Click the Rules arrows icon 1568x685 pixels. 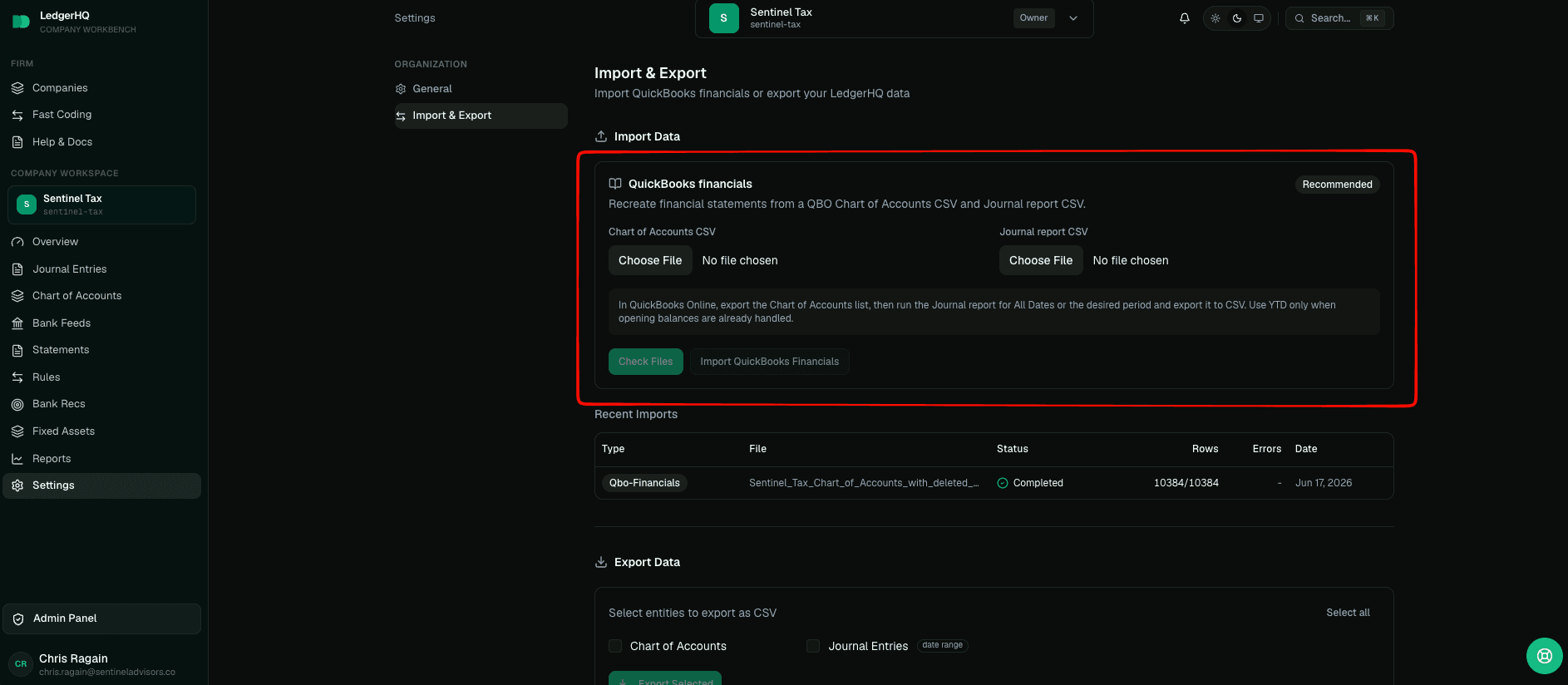point(17,377)
